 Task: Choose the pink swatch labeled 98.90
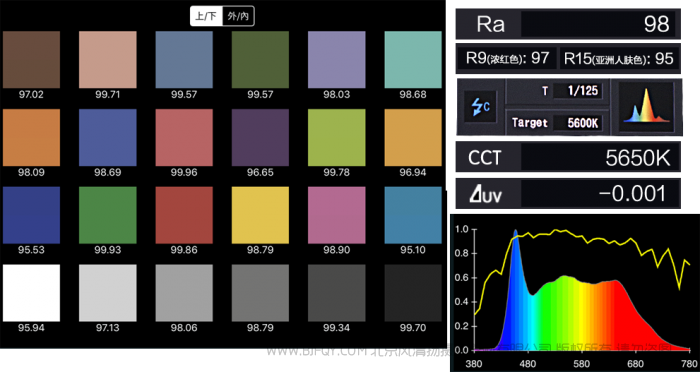pyautogui.click(x=337, y=215)
